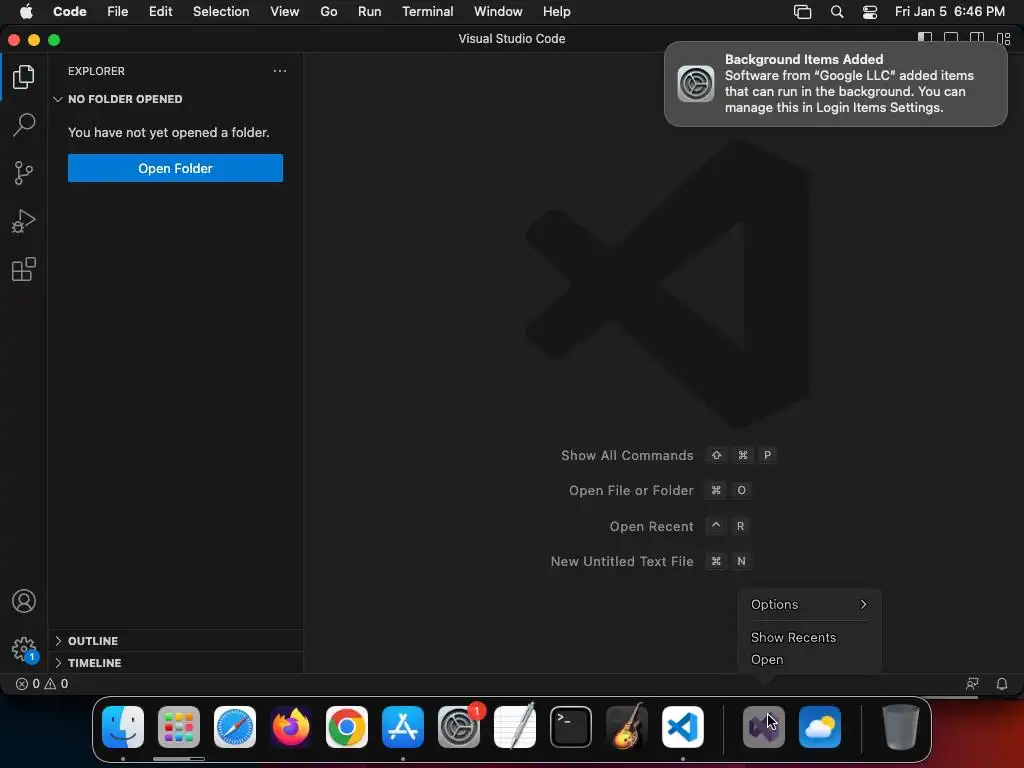Open Weather app from the Dock
Image resolution: width=1024 pixels, height=768 pixels.
click(x=820, y=727)
